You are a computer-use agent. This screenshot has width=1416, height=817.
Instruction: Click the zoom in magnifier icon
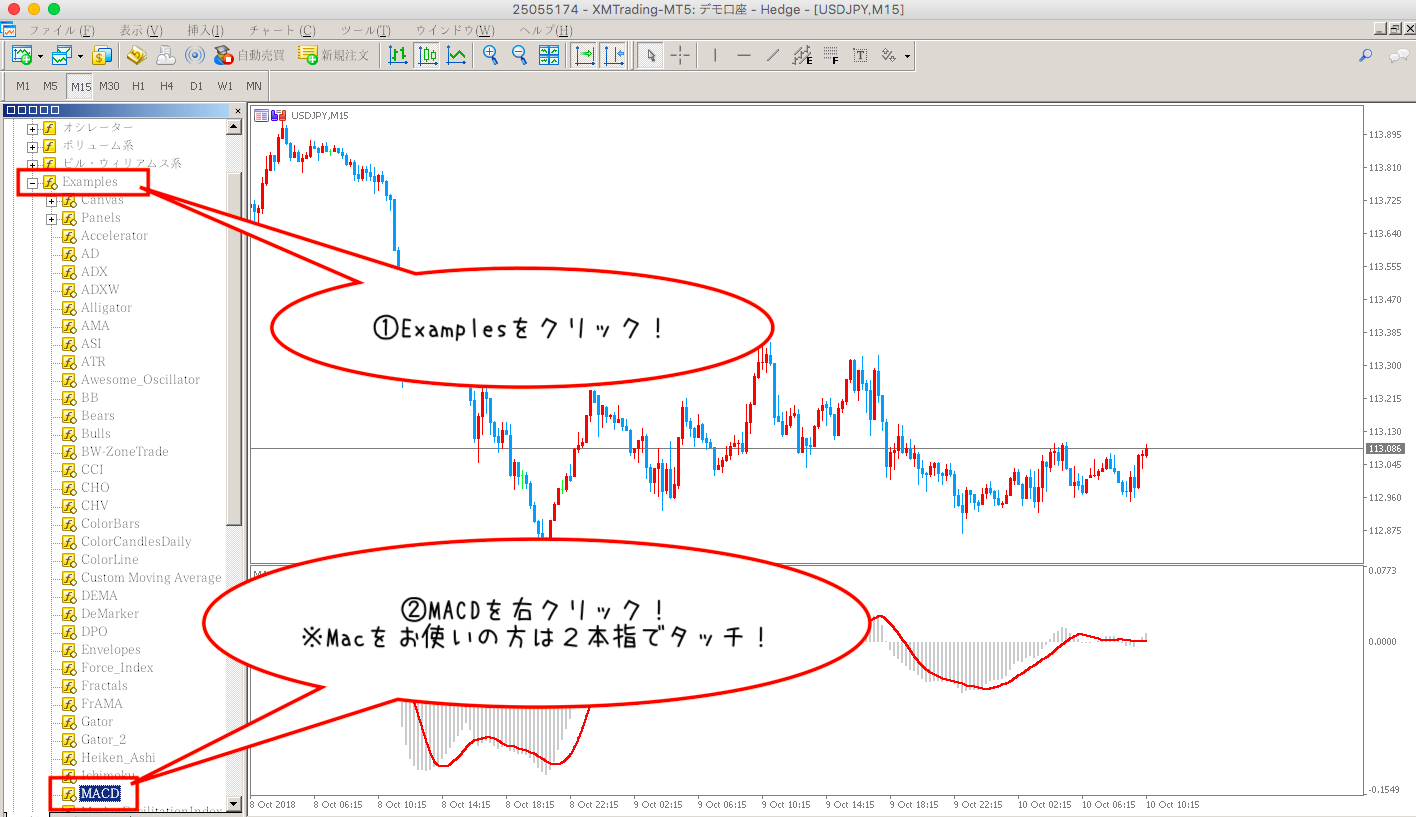click(490, 55)
